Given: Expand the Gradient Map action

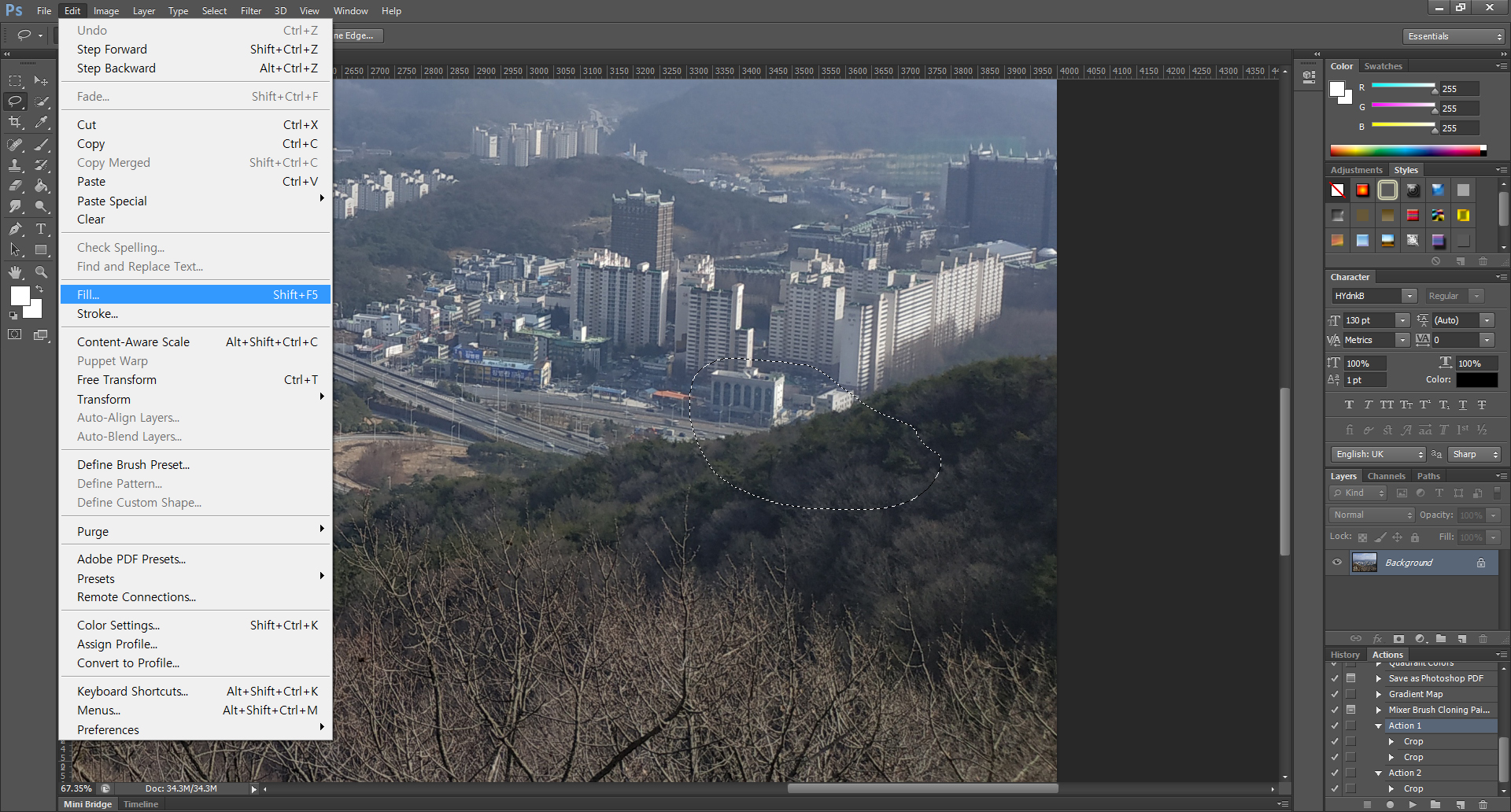Looking at the screenshot, I should pyautogui.click(x=1378, y=694).
